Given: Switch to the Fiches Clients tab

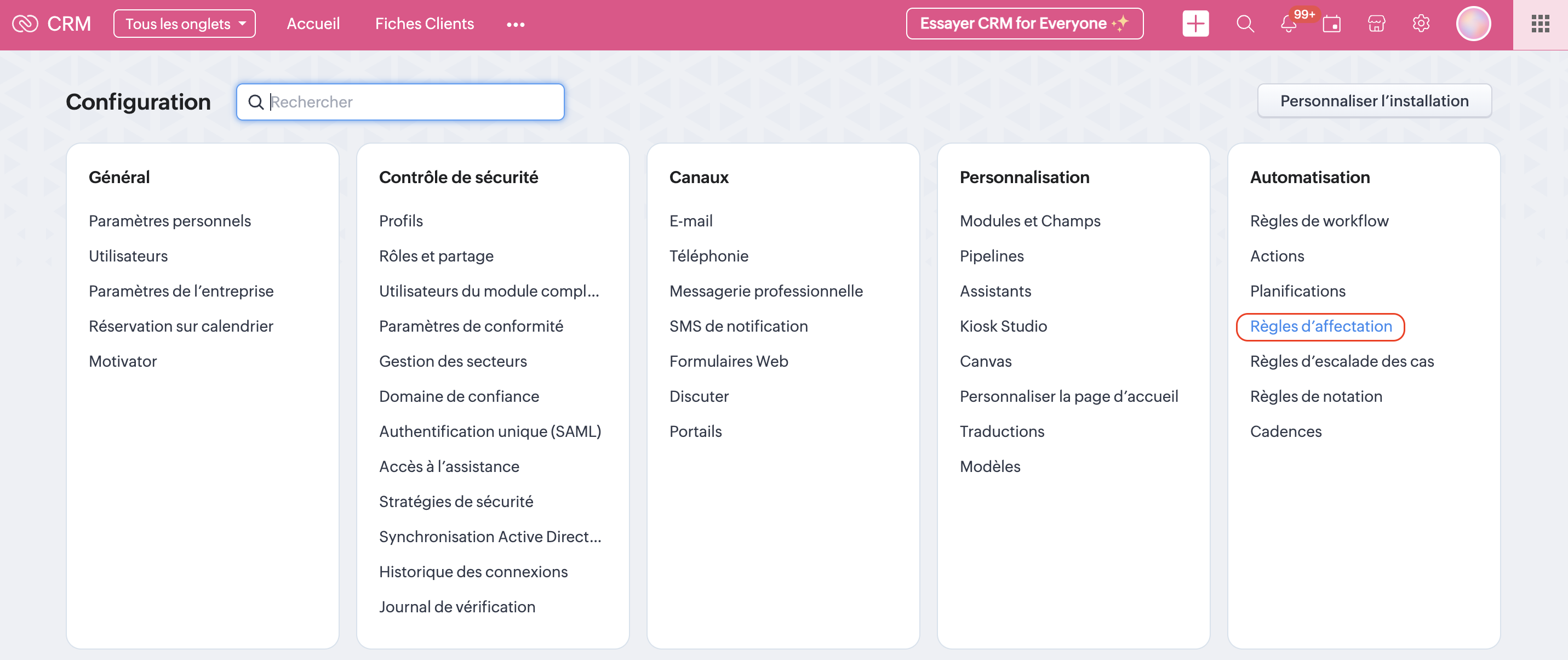Looking at the screenshot, I should tap(424, 24).
